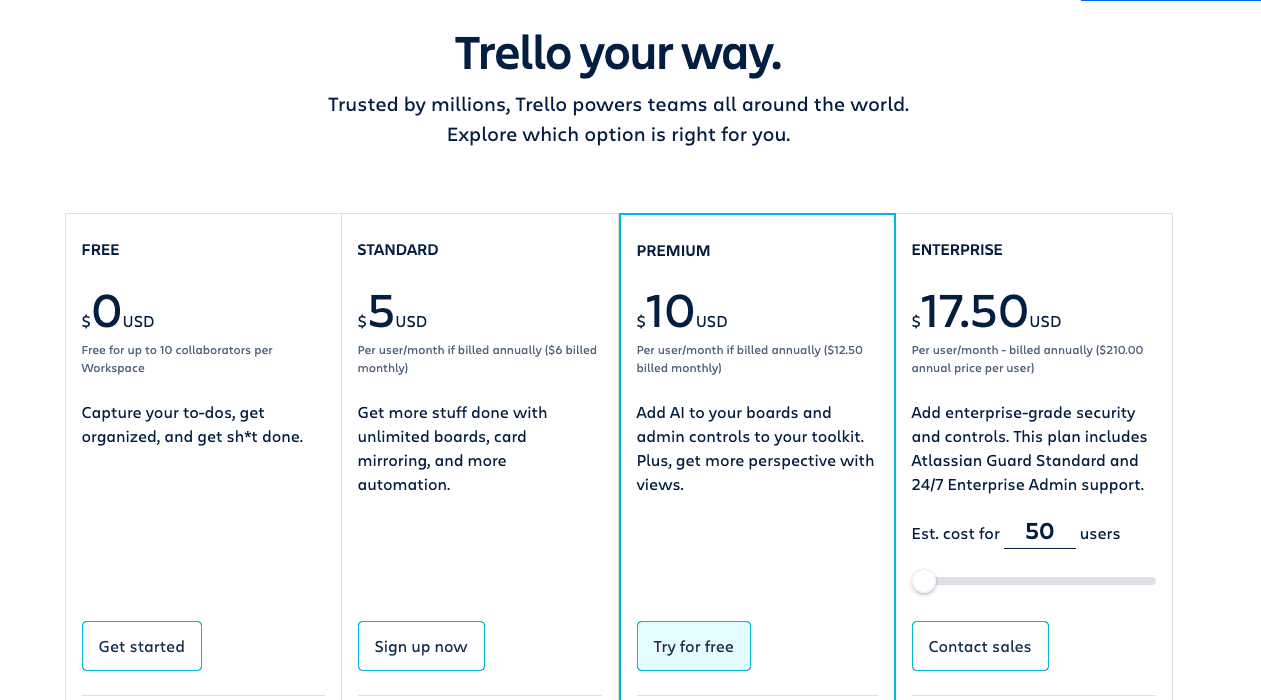The image size is (1261, 700).
Task: Click the ENTERPRISE plan heading
Action: pyautogui.click(x=957, y=249)
